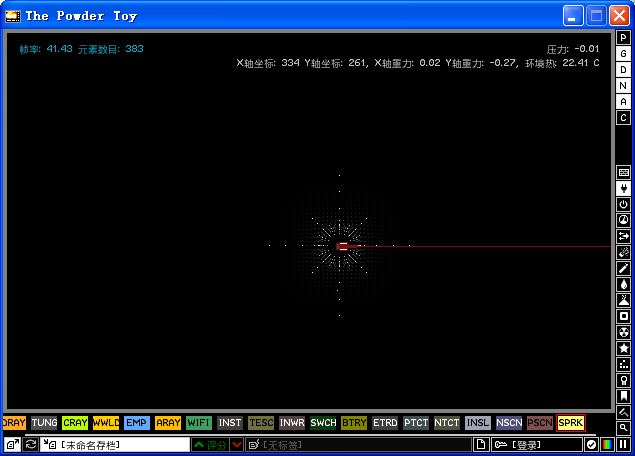Viewport: 635px width, 456px height.
Task: Upvote the save with green arrow
Action: (x=211, y=445)
